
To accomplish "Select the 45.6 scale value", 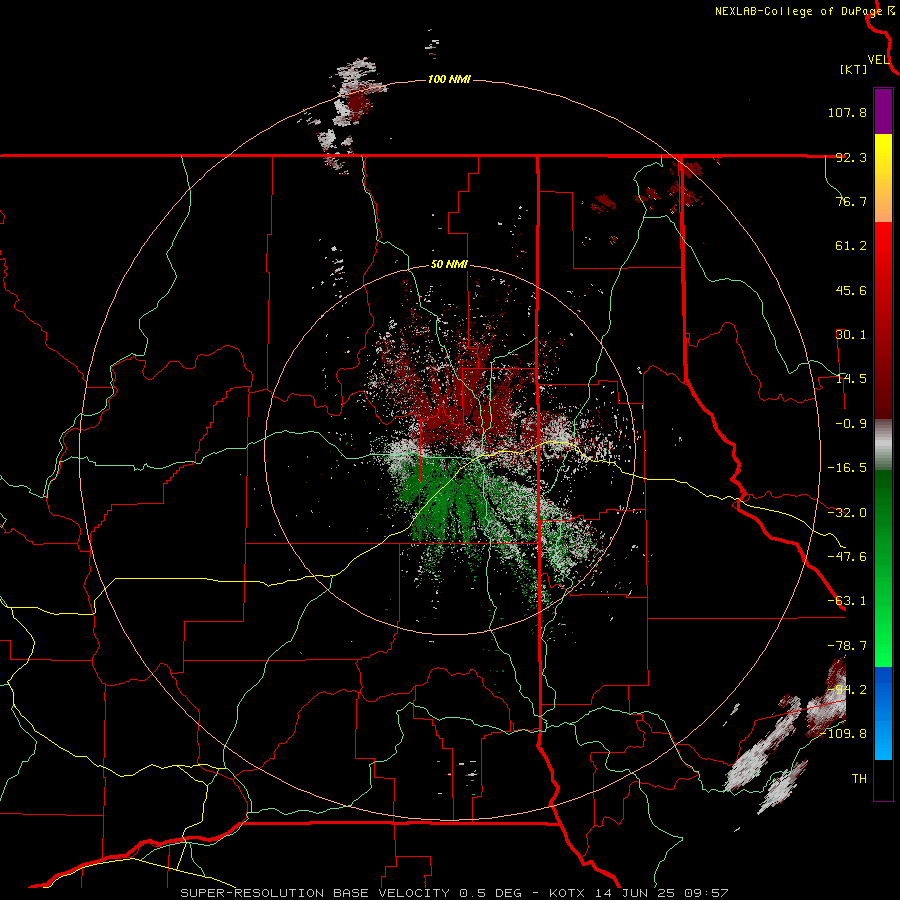I will [851, 290].
